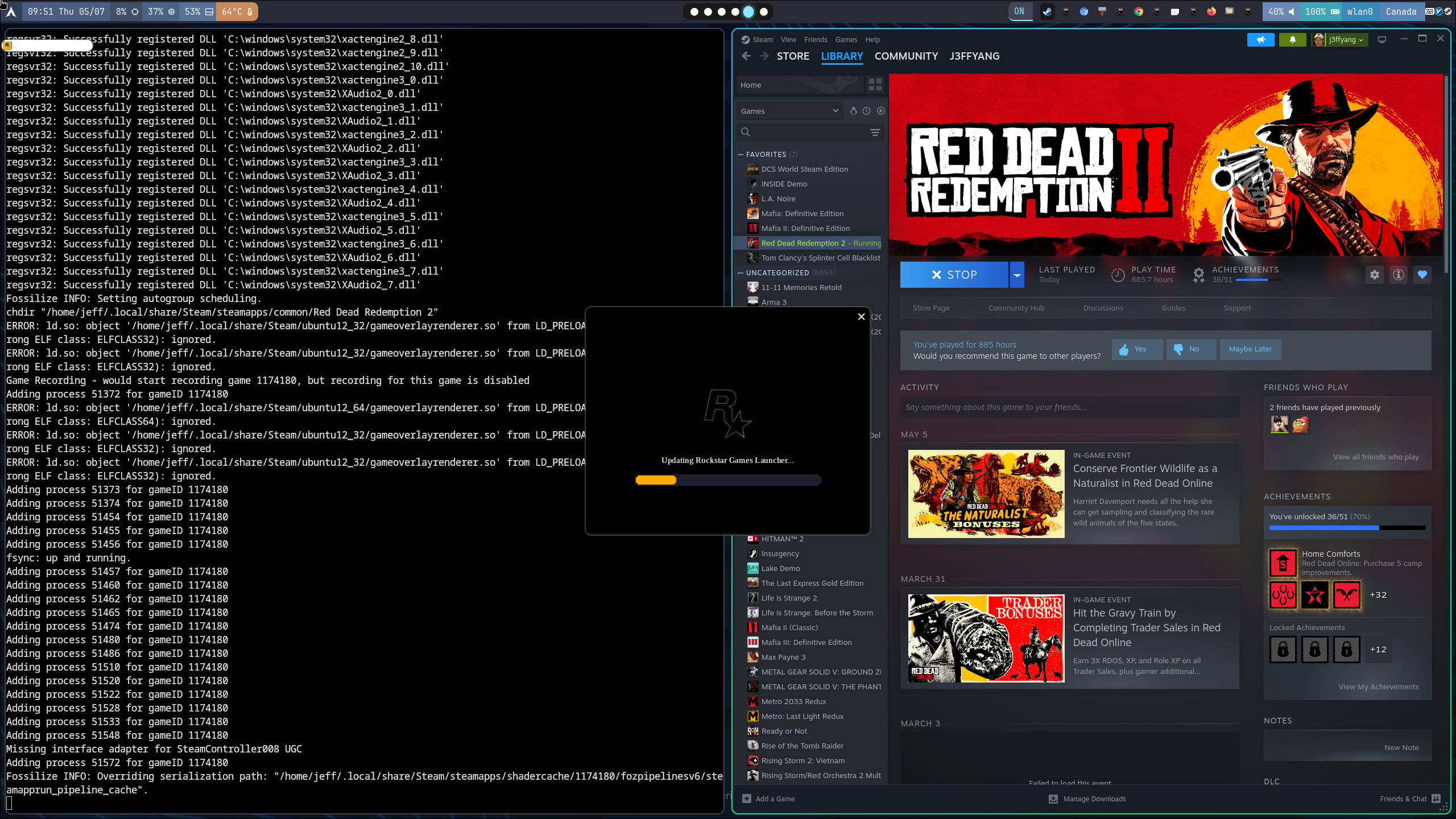Close the Rockstar Games Launcher update dialog

click(x=861, y=317)
